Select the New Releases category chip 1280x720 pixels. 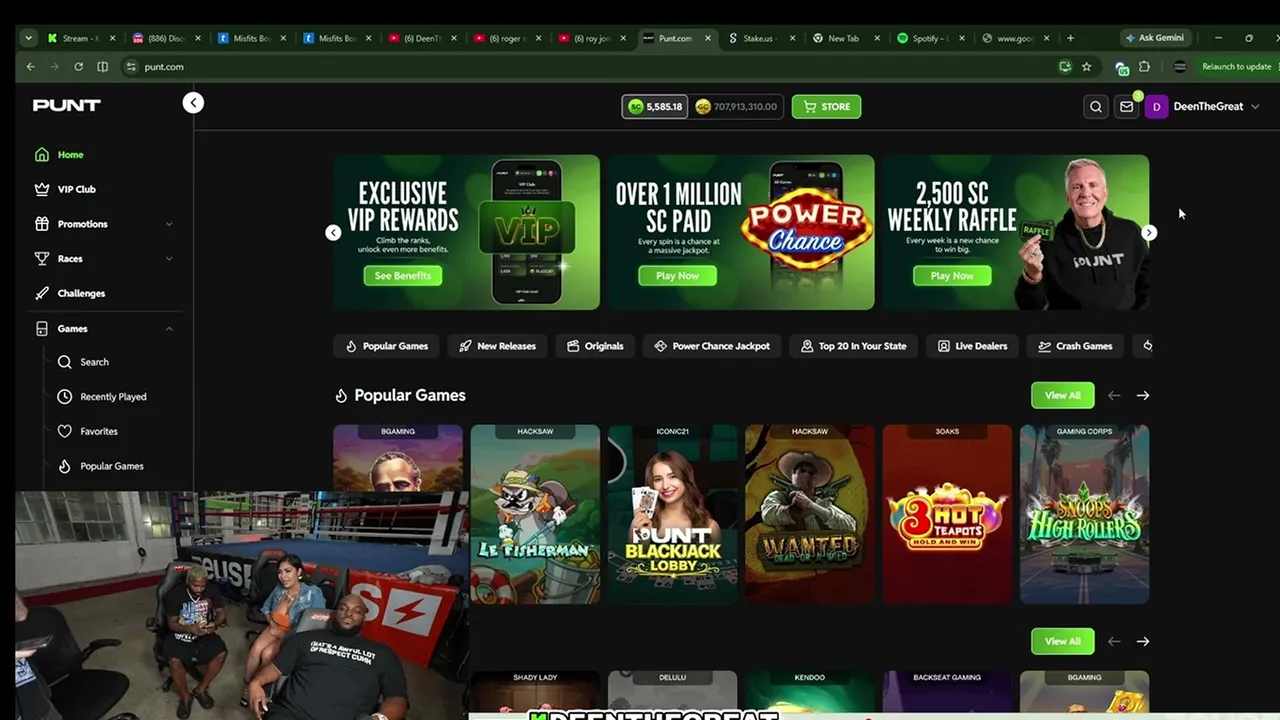click(x=497, y=346)
